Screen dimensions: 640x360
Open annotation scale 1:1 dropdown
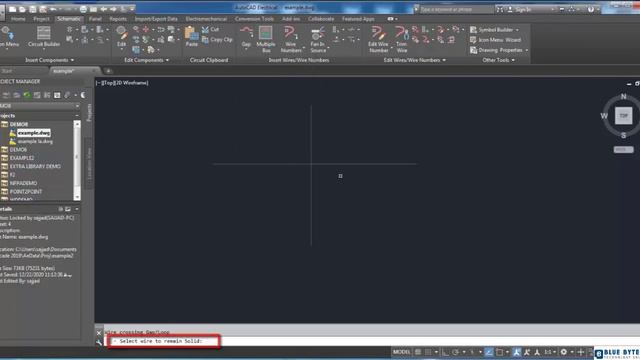[550, 352]
